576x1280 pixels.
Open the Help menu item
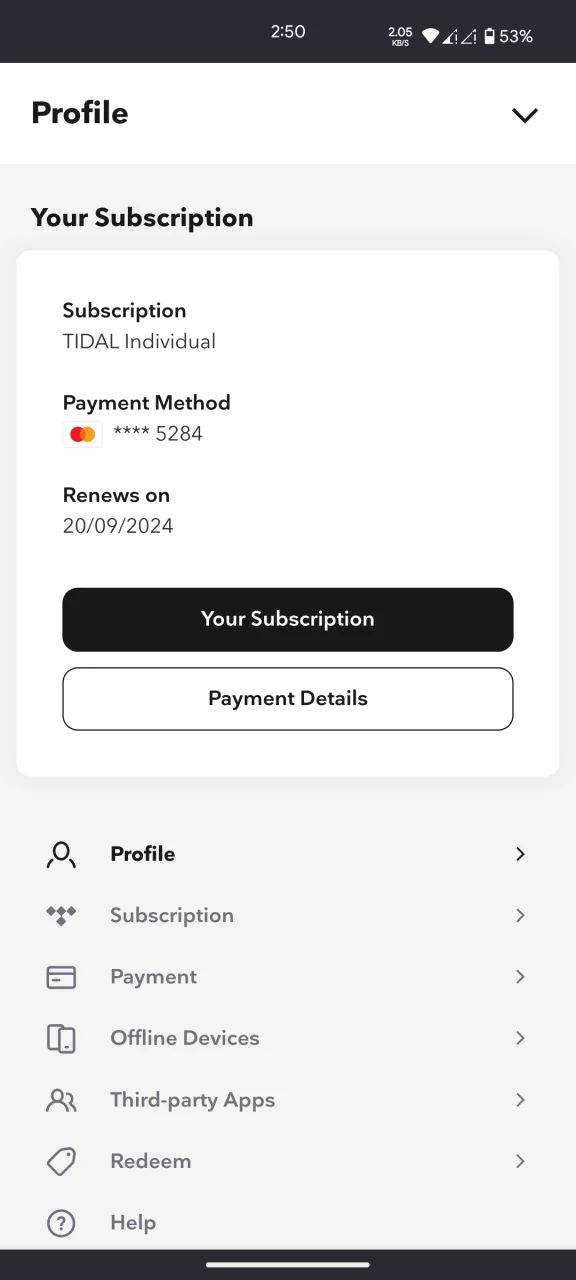point(288,1223)
